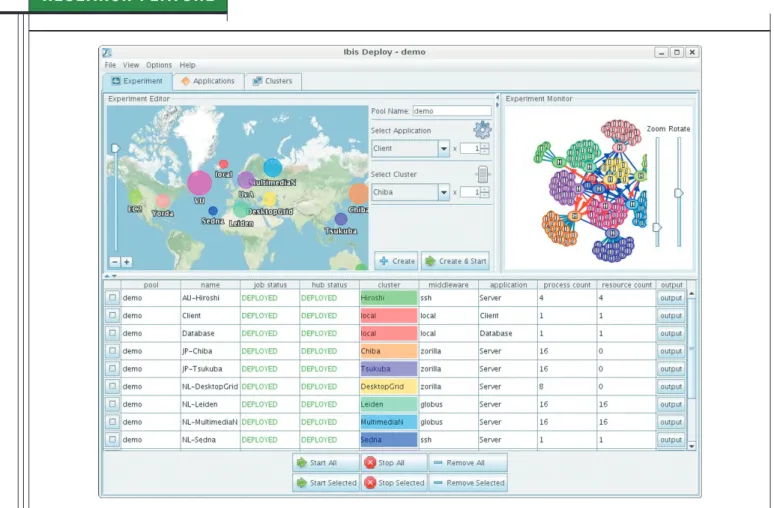Screen dimensions: 774x508
Task: Click the cluster server icon beside Select Cluster
Action: click(x=483, y=174)
